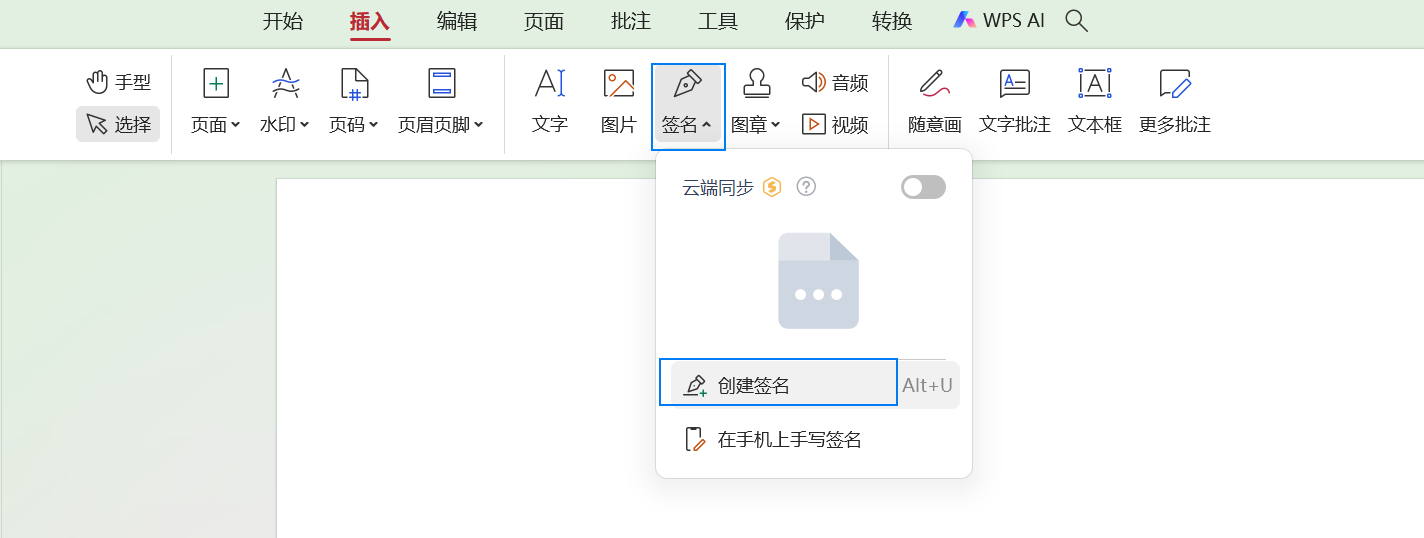Open WPS AI assistant
The width and height of the screenshot is (1424, 538).
coord(998,20)
